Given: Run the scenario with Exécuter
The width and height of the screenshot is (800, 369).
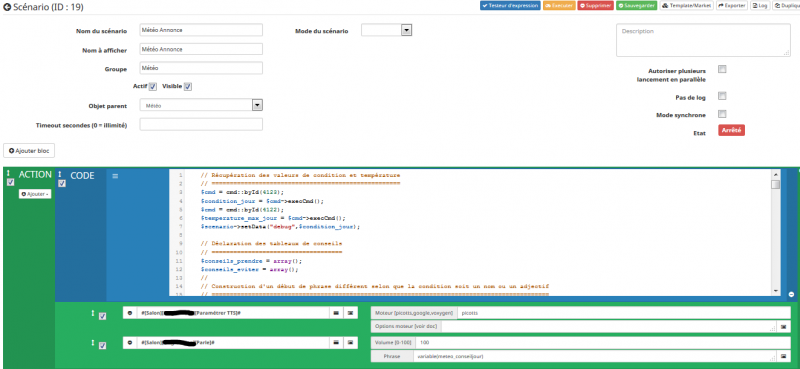Looking at the screenshot, I should [559, 6].
